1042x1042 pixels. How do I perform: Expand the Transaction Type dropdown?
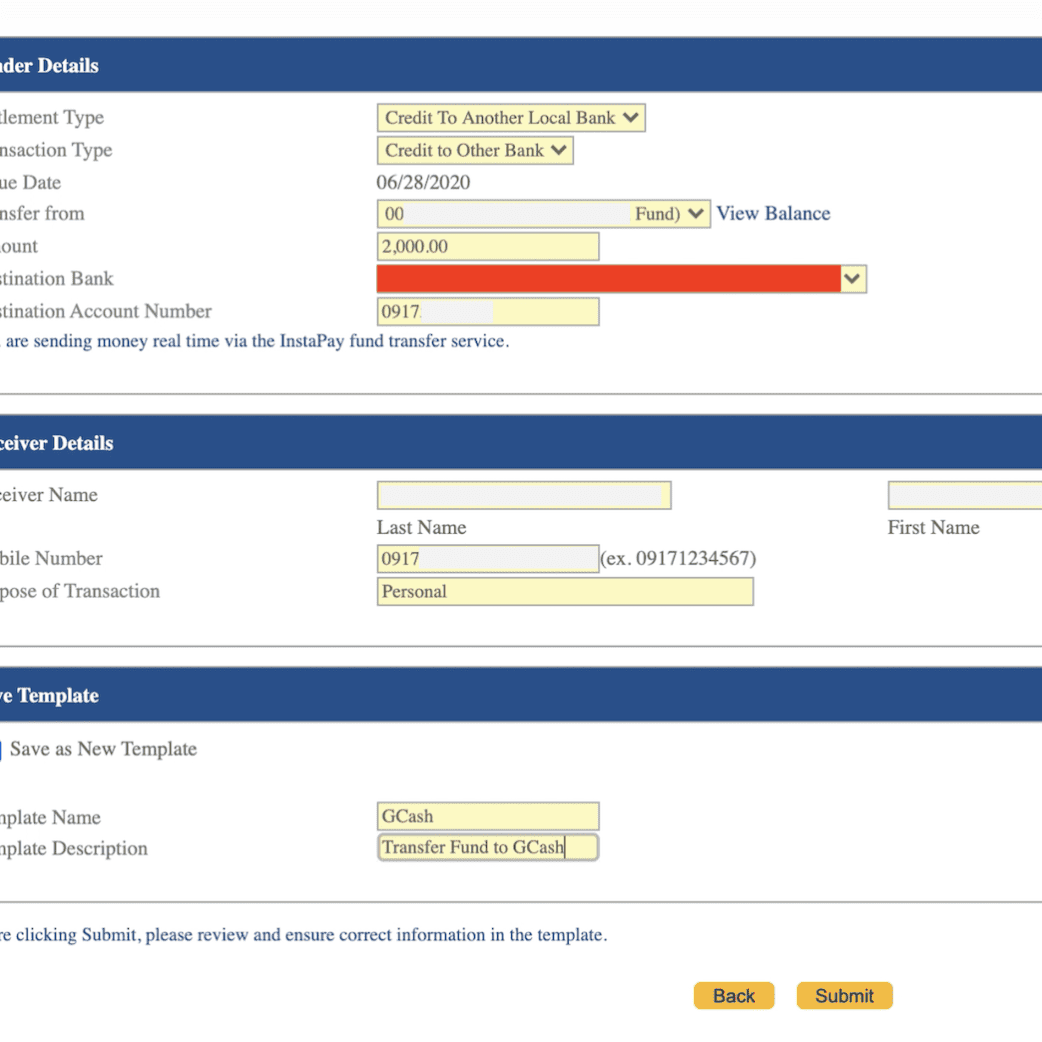click(475, 151)
